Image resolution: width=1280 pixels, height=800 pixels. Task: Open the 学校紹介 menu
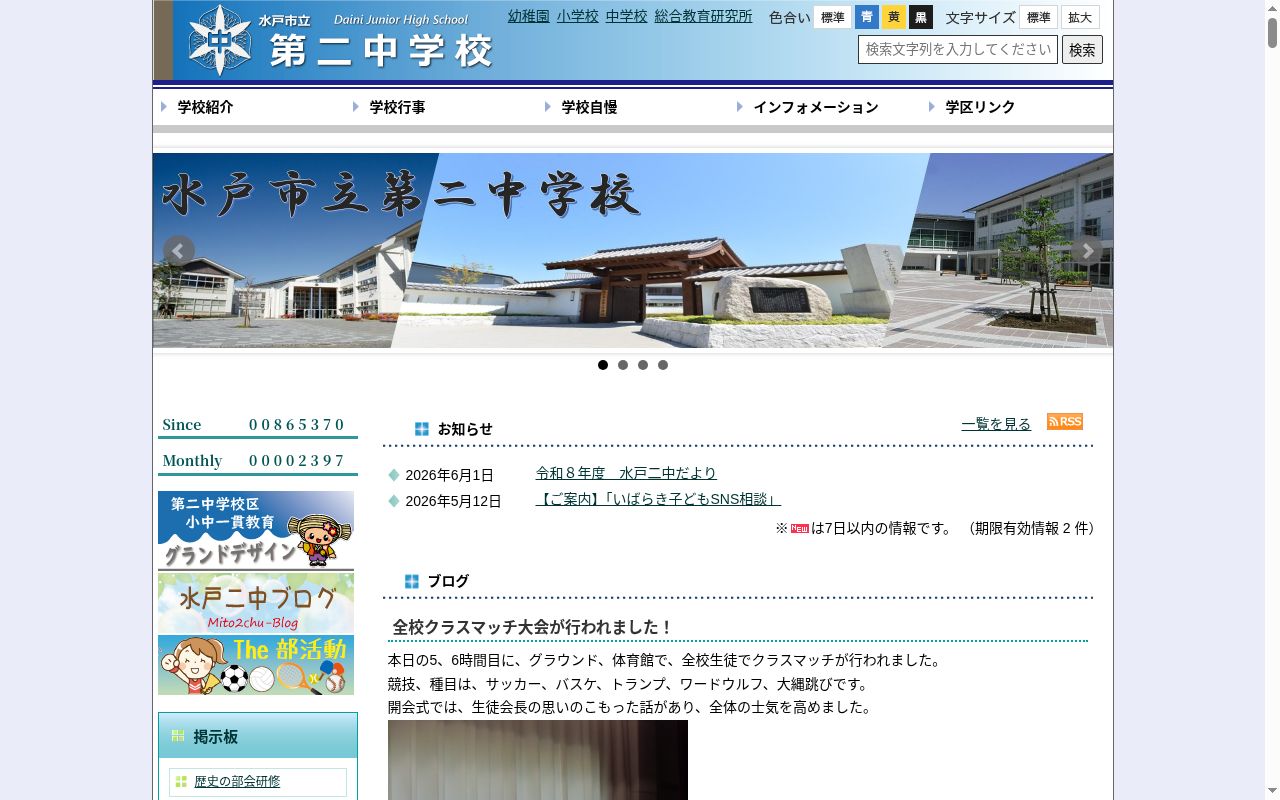tap(205, 107)
